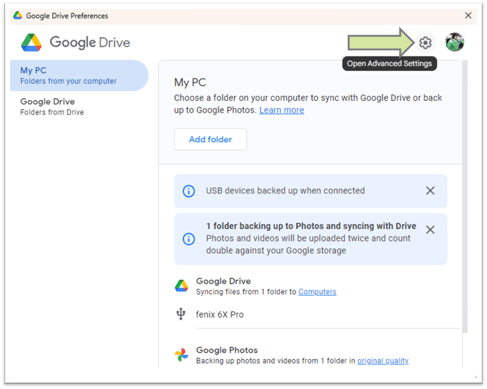Click the USB icon next to fenix 6X Pro

(181, 314)
